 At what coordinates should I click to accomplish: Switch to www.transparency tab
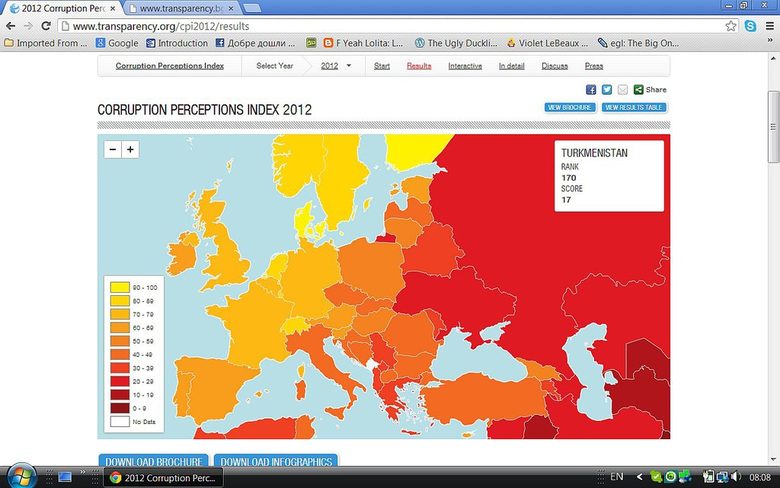[x=181, y=8]
